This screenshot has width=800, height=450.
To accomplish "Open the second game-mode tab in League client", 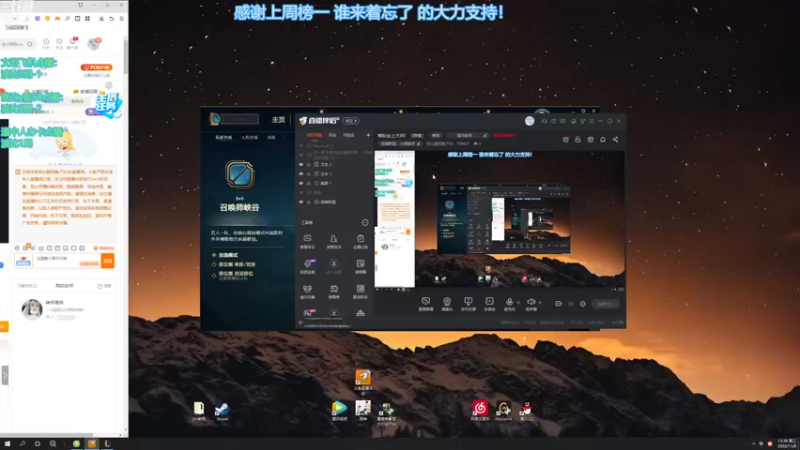I will coord(249,137).
